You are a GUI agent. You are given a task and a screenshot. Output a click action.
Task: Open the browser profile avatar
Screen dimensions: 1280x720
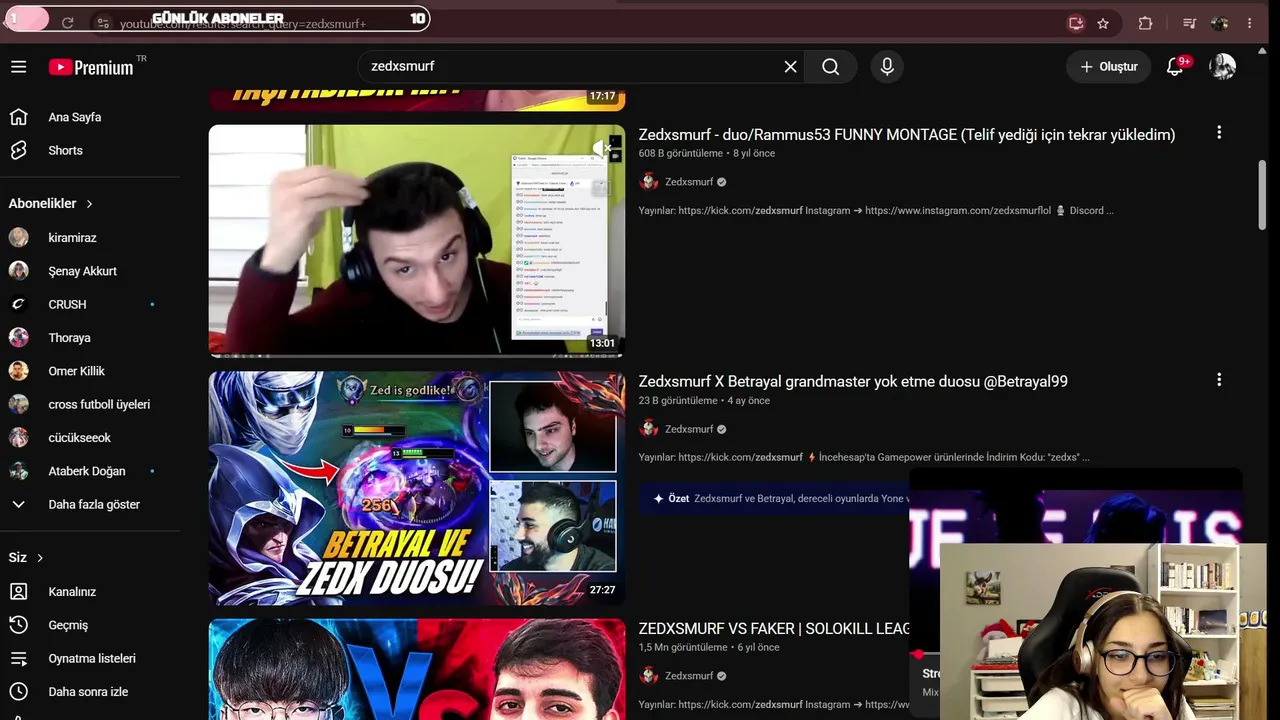[1219, 23]
